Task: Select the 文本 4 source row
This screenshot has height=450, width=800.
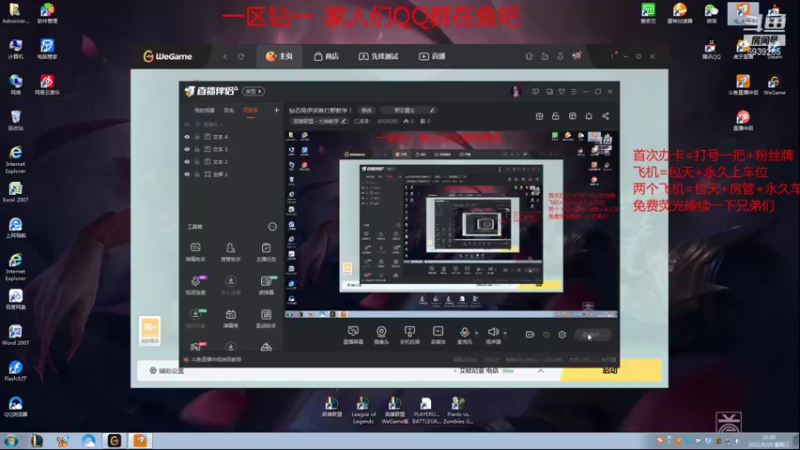Action: pos(232,137)
